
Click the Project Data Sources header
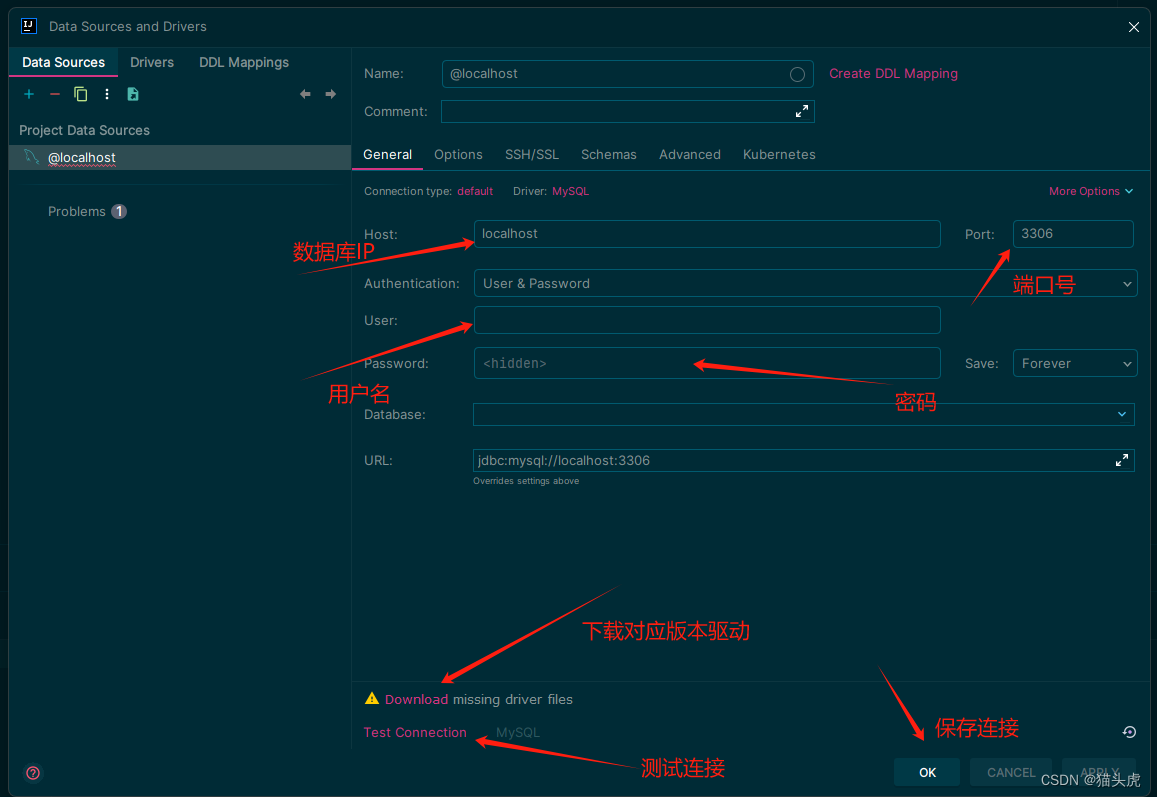coord(84,131)
